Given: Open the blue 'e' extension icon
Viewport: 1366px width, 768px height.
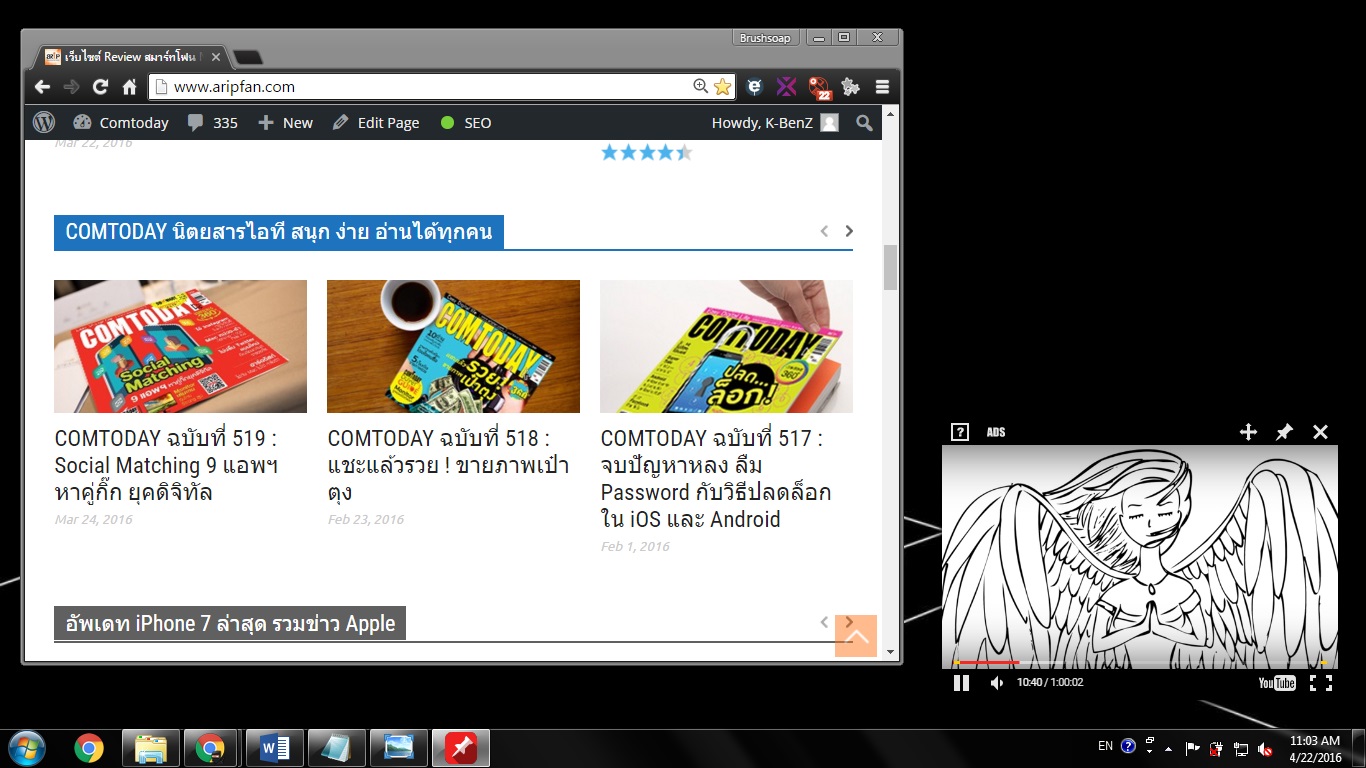Looking at the screenshot, I should 755,87.
